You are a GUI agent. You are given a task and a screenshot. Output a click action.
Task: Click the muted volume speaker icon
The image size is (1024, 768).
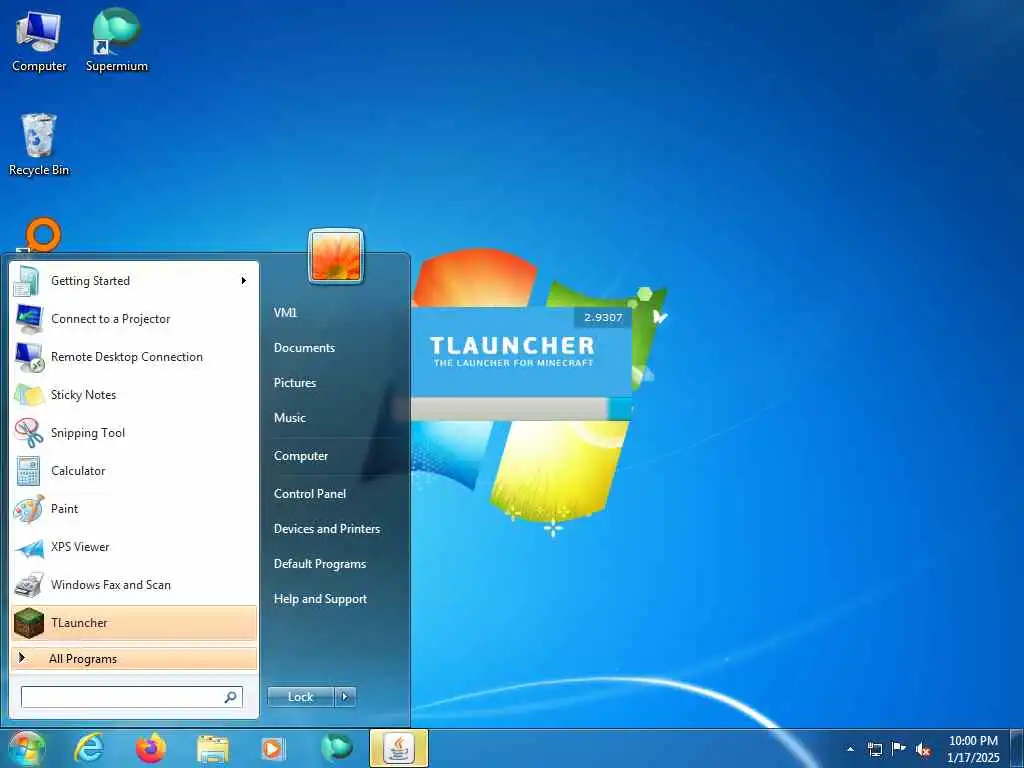tap(923, 749)
